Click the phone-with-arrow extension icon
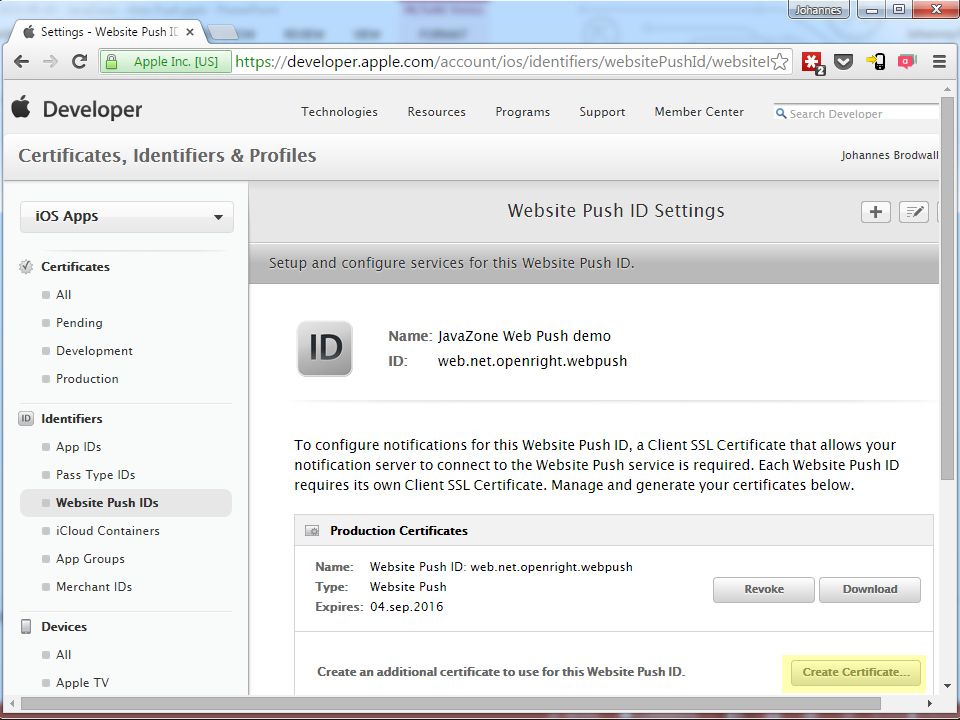 [876, 61]
